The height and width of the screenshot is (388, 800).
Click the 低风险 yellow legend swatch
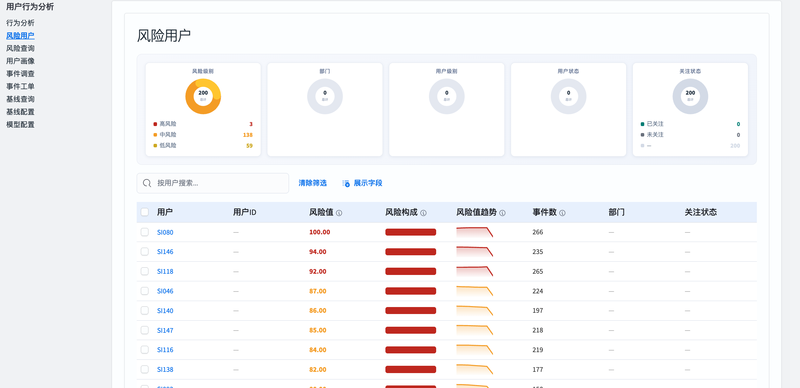tap(155, 146)
